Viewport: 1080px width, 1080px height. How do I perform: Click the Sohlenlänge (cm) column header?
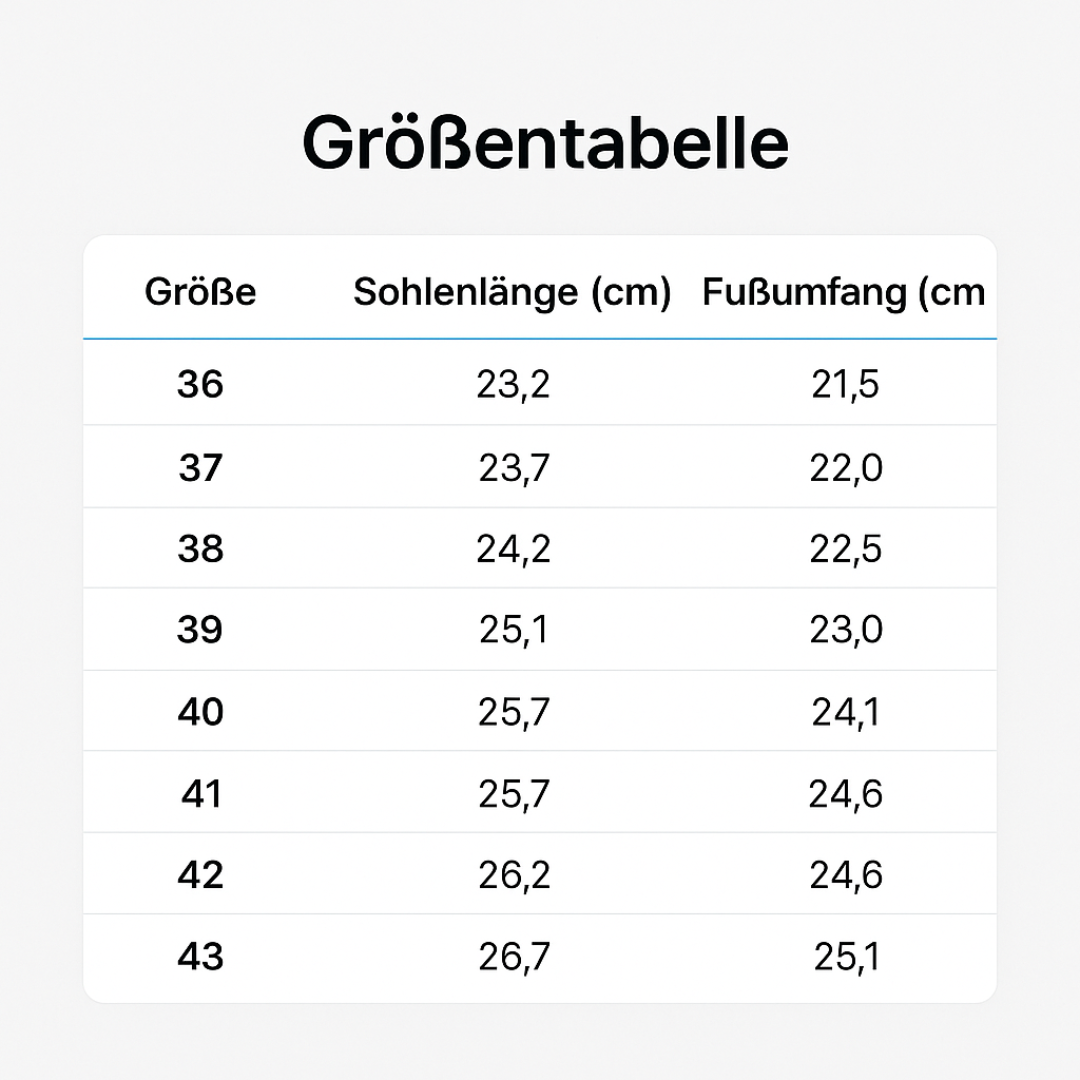click(512, 292)
